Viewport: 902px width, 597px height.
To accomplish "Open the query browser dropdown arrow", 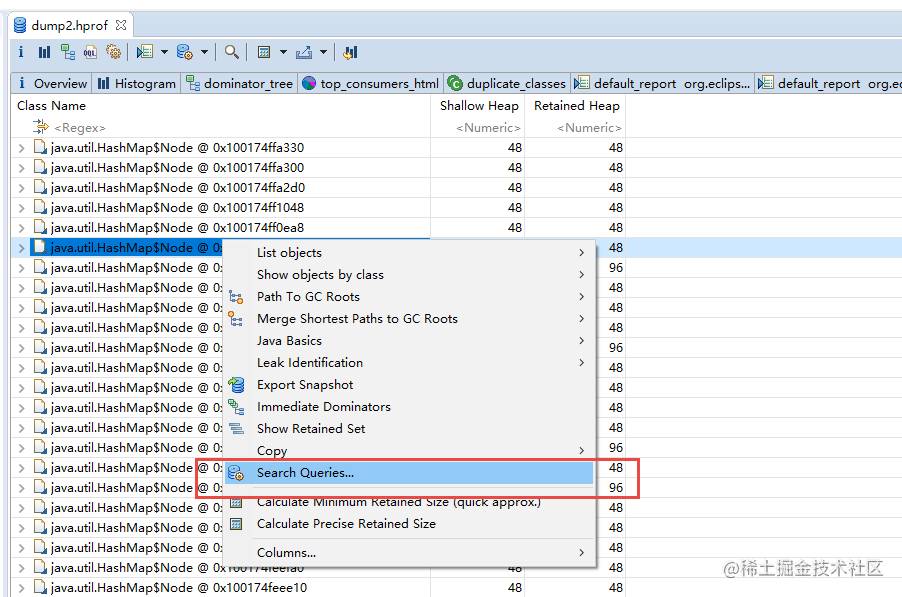I will [x=204, y=52].
